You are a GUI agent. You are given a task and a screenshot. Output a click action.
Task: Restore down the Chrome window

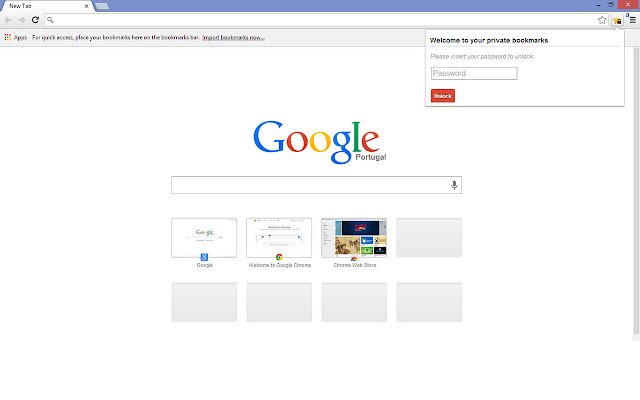[611, 5]
